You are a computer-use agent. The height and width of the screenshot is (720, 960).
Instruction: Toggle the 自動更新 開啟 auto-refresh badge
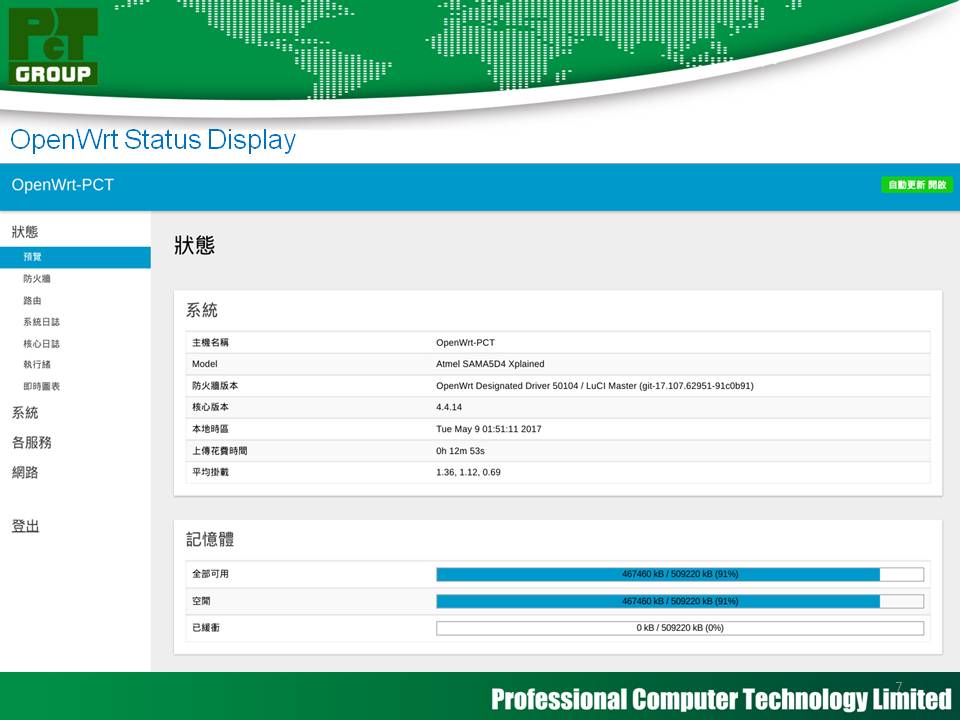click(x=916, y=185)
